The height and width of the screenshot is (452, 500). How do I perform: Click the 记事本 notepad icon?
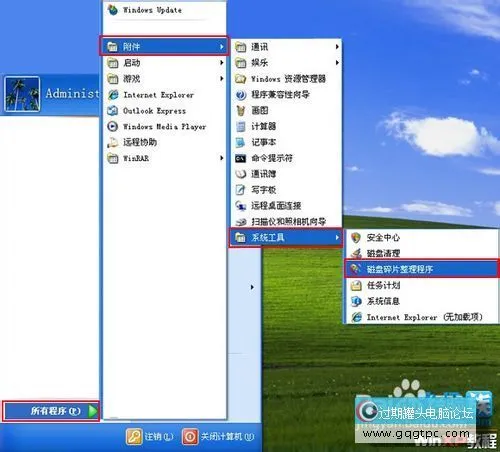pyautogui.click(x=241, y=142)
